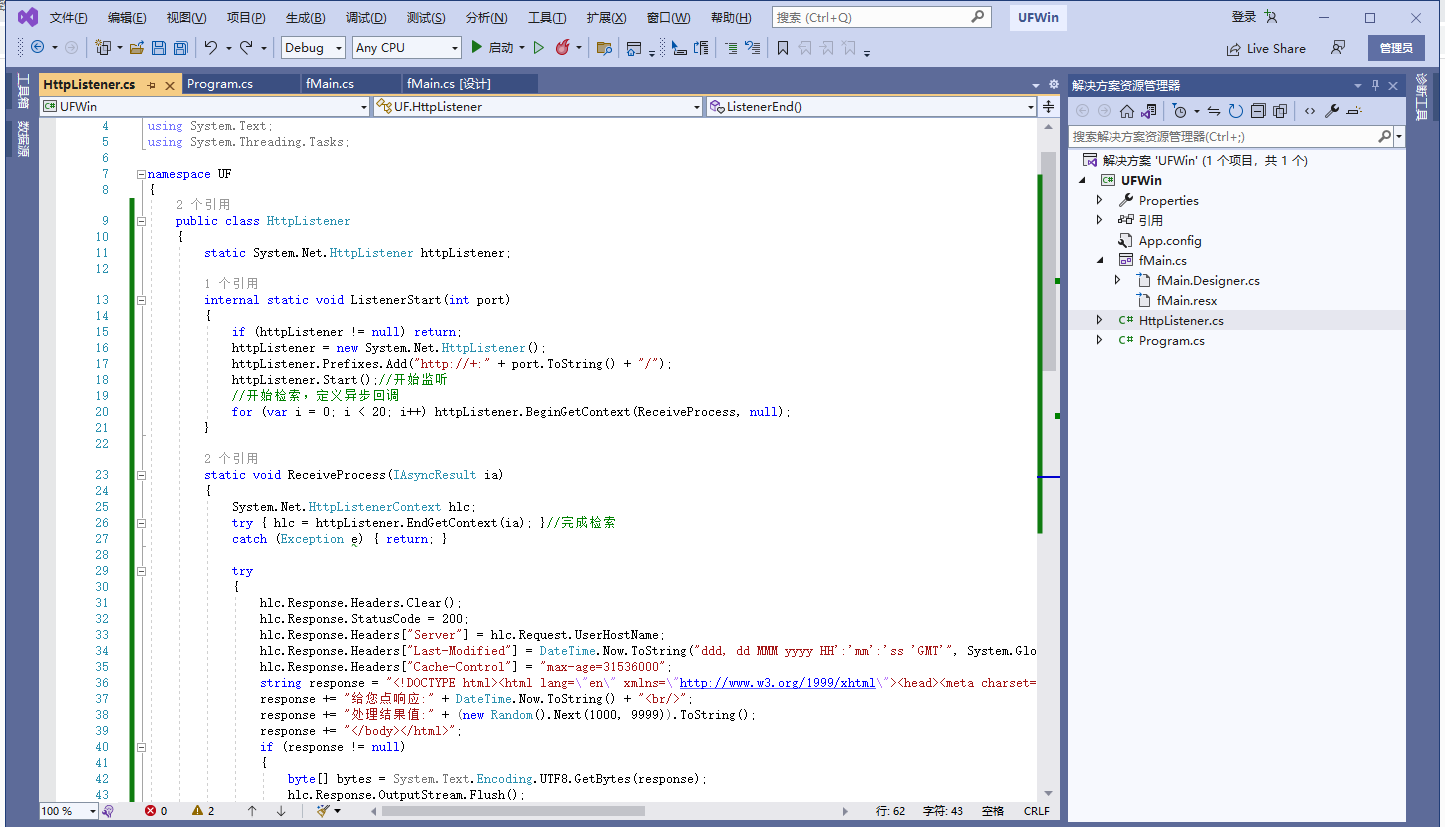Toggle the pin on the HttpListener.cs tab
The image size is (1445, 827).
152,85
